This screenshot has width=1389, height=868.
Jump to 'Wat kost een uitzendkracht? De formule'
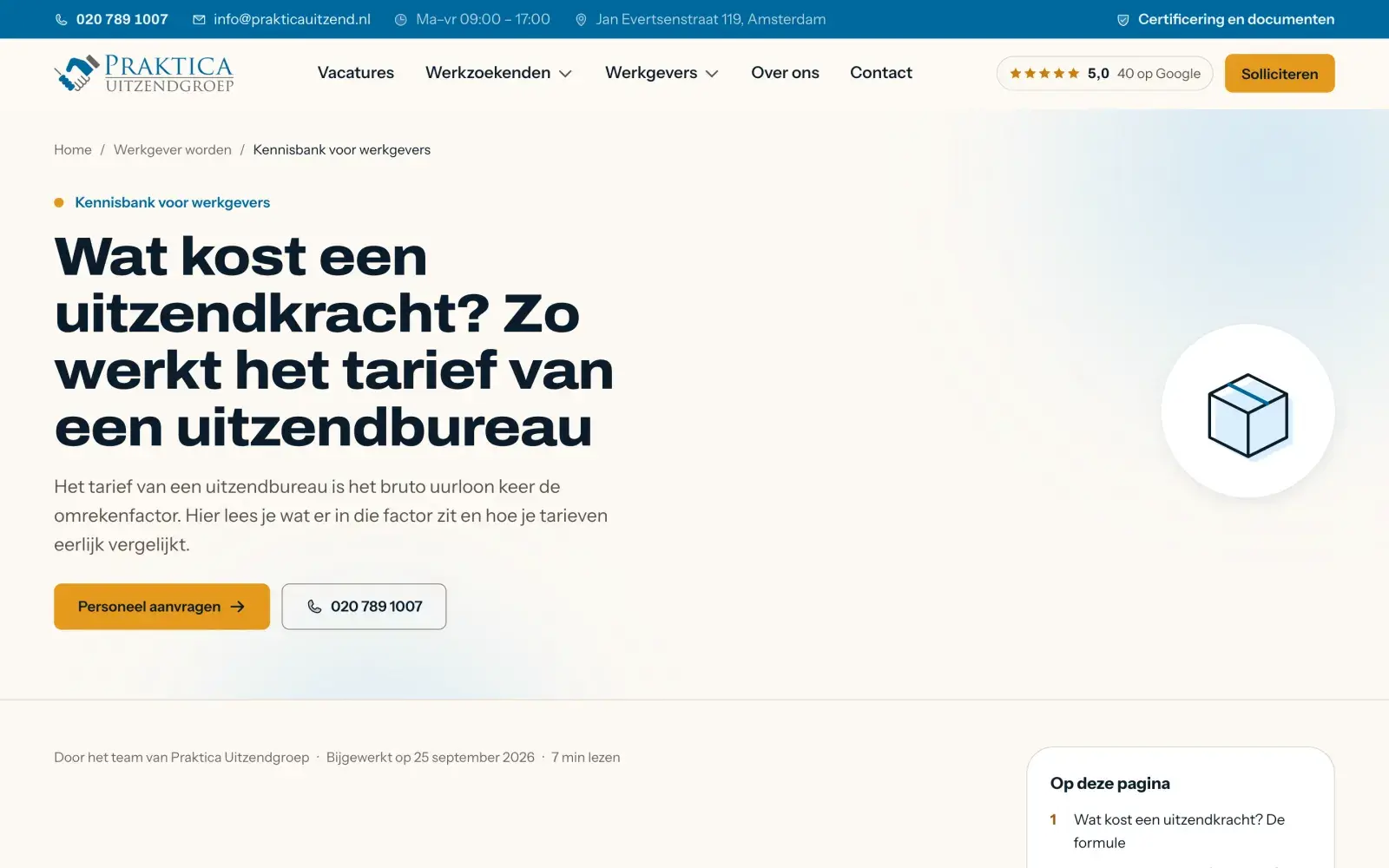click(1179, 831)
